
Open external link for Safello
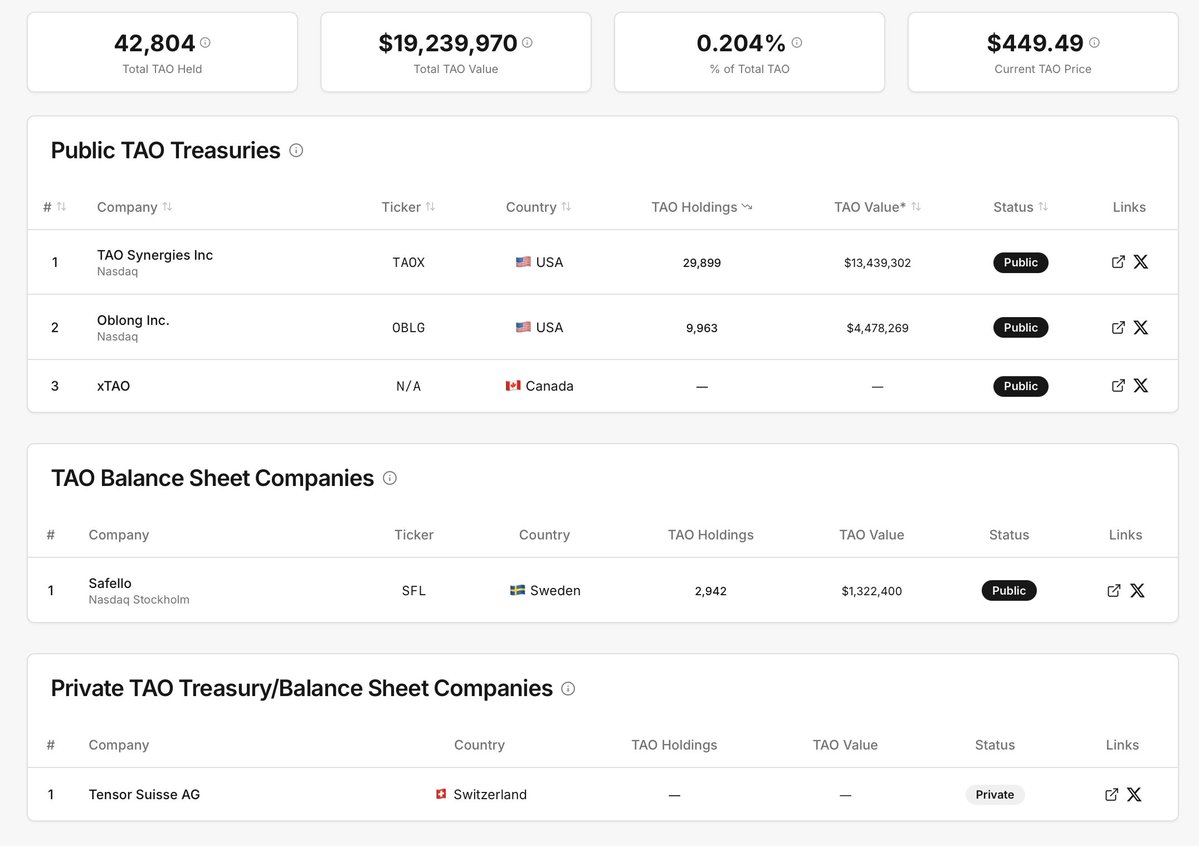pyautogui.click(x=1114, y=591)
